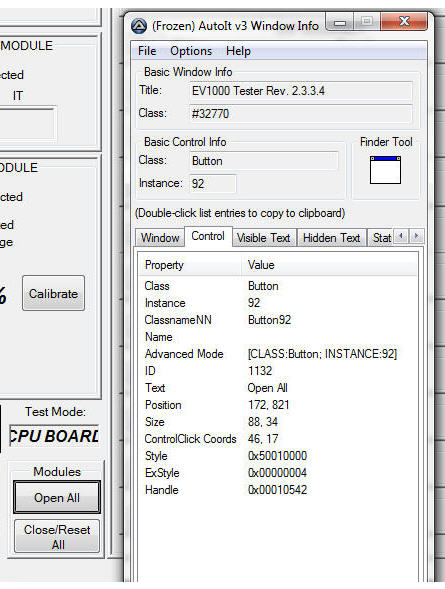
Task: Open the File menu
Action: (x=147, y=51)
